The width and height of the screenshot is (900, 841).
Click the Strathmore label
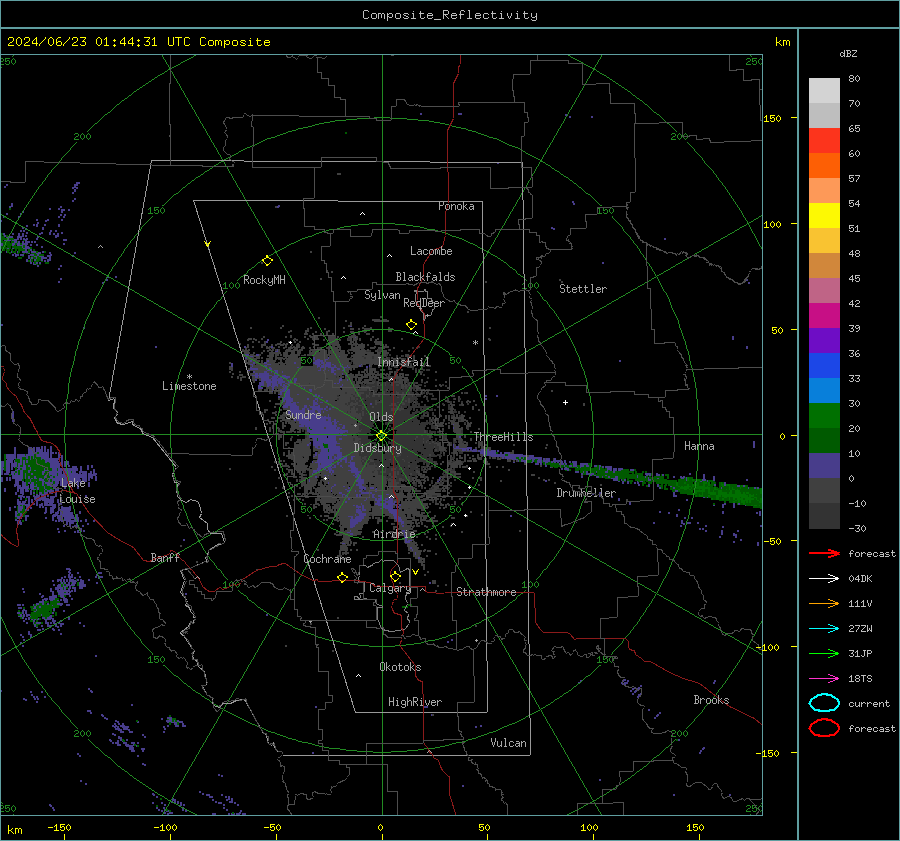coord(486,592)
